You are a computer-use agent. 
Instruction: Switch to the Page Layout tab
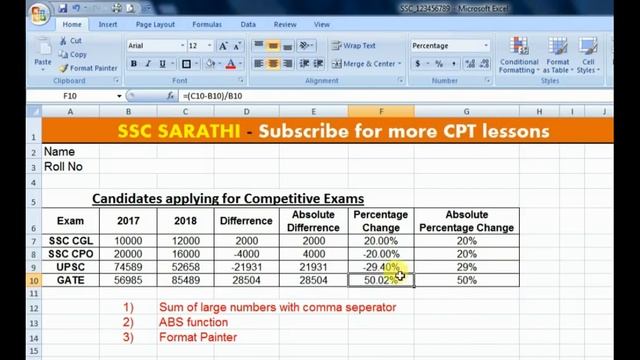(x=155, y=24)
